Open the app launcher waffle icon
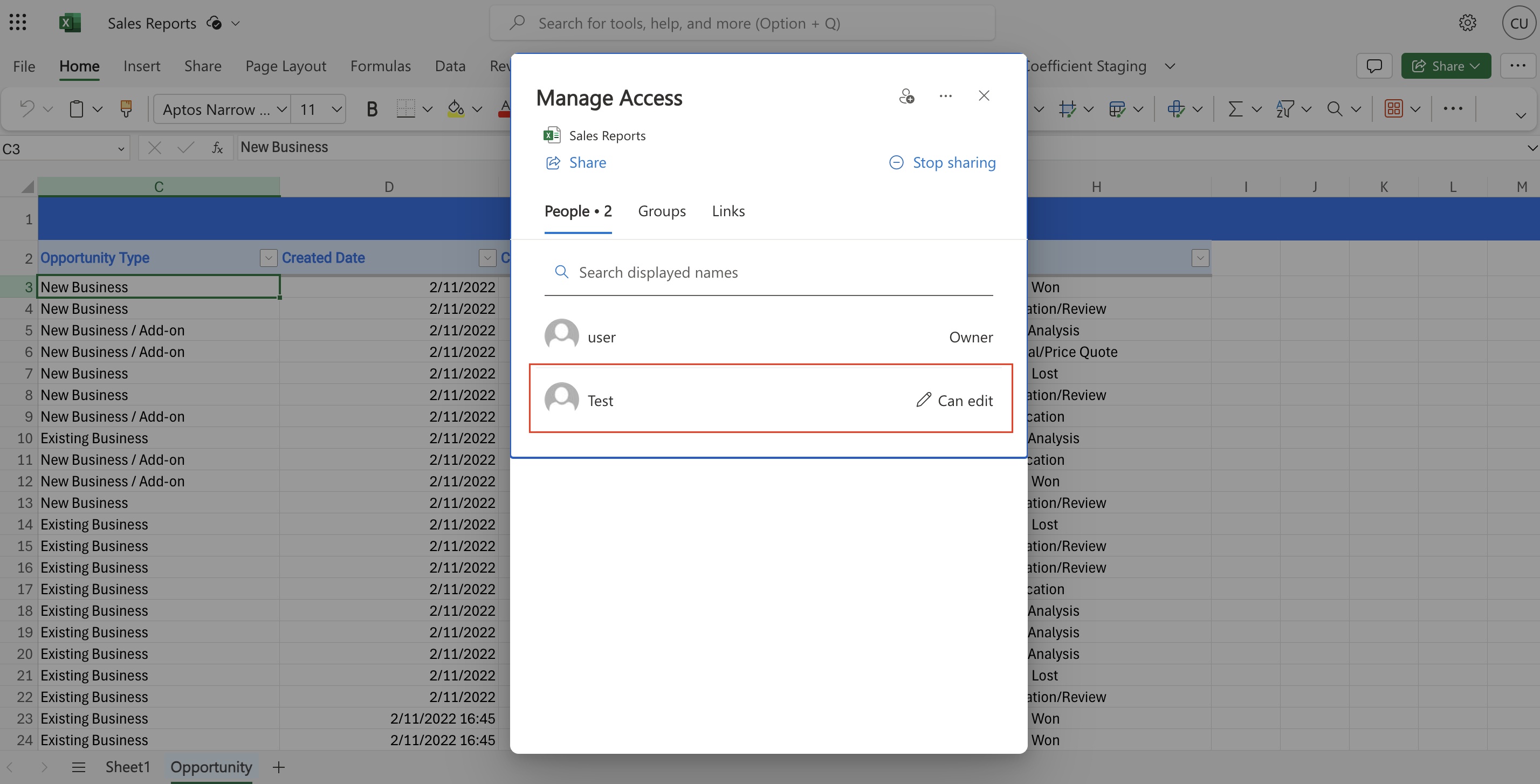The width and height of the screenshot is (1540, 784). coord(18,23)
